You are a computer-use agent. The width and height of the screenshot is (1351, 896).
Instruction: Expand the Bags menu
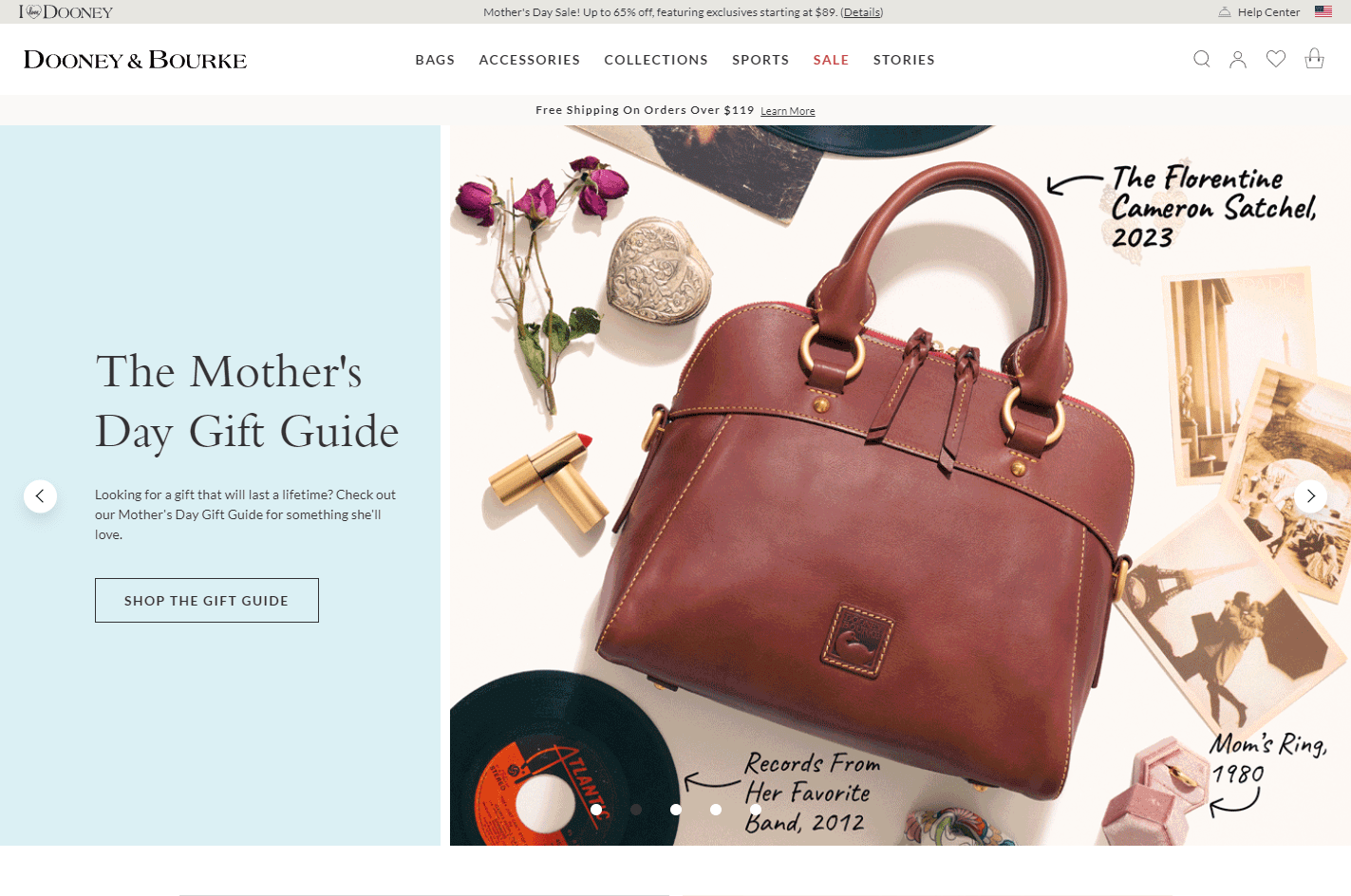435,60
